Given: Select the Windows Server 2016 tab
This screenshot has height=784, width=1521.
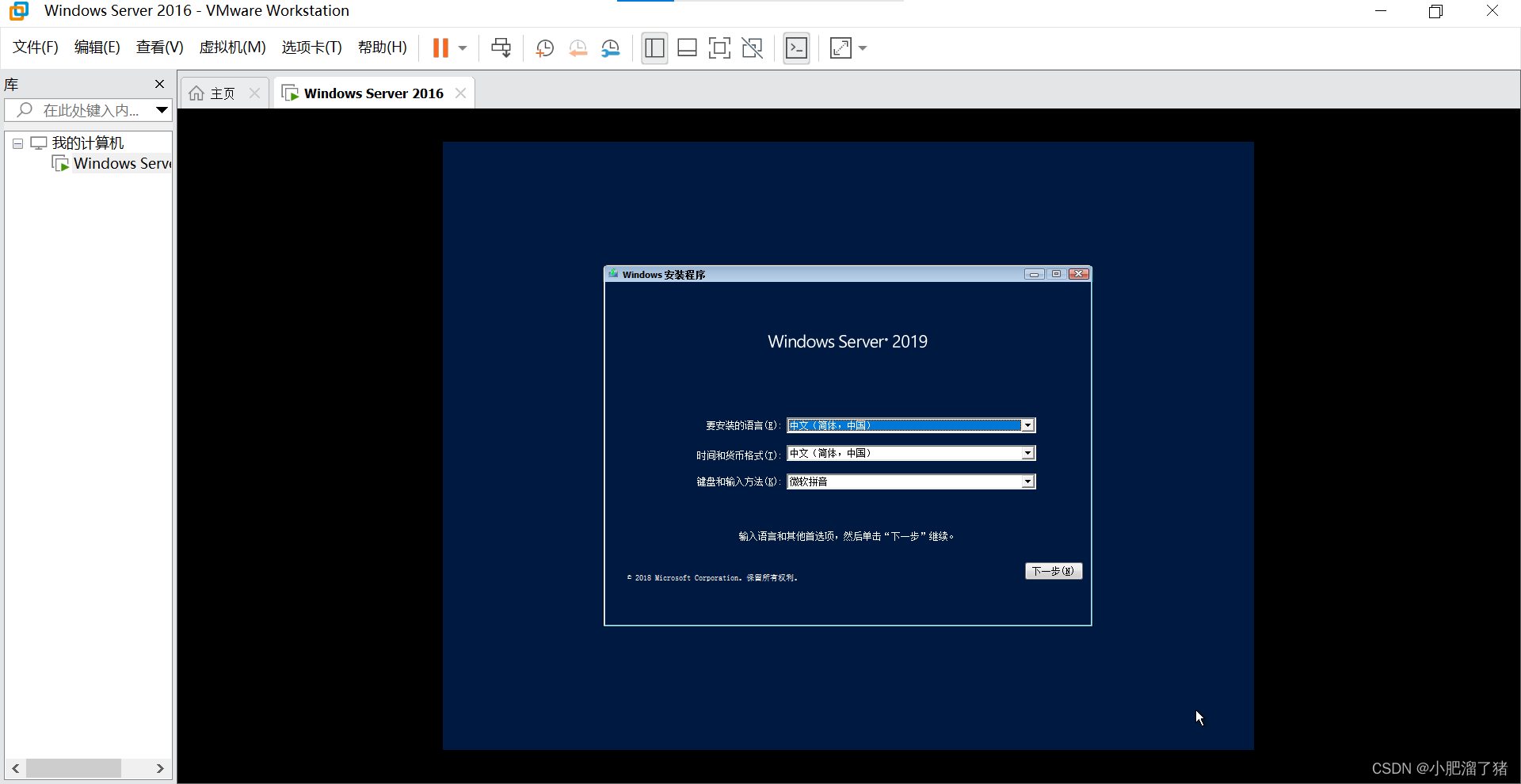Looking at the screenshot, I should (373, 93).
